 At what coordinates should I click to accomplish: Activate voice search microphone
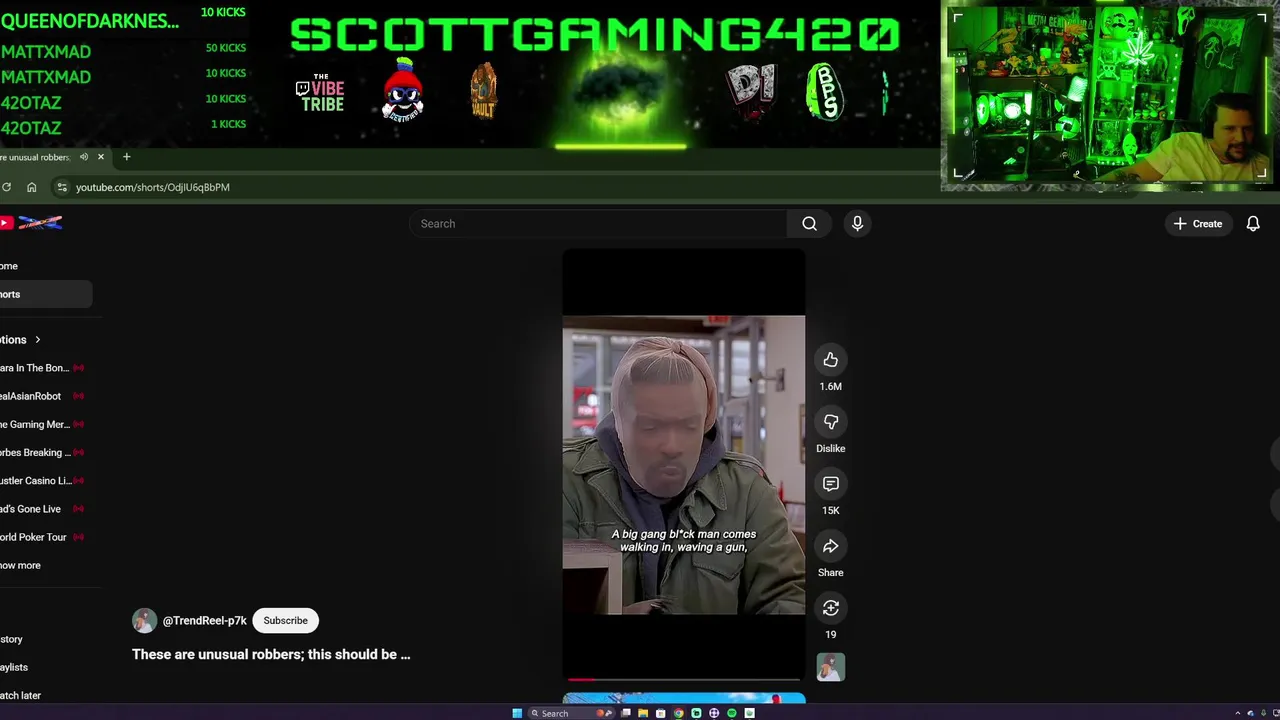tap(857, 224)
